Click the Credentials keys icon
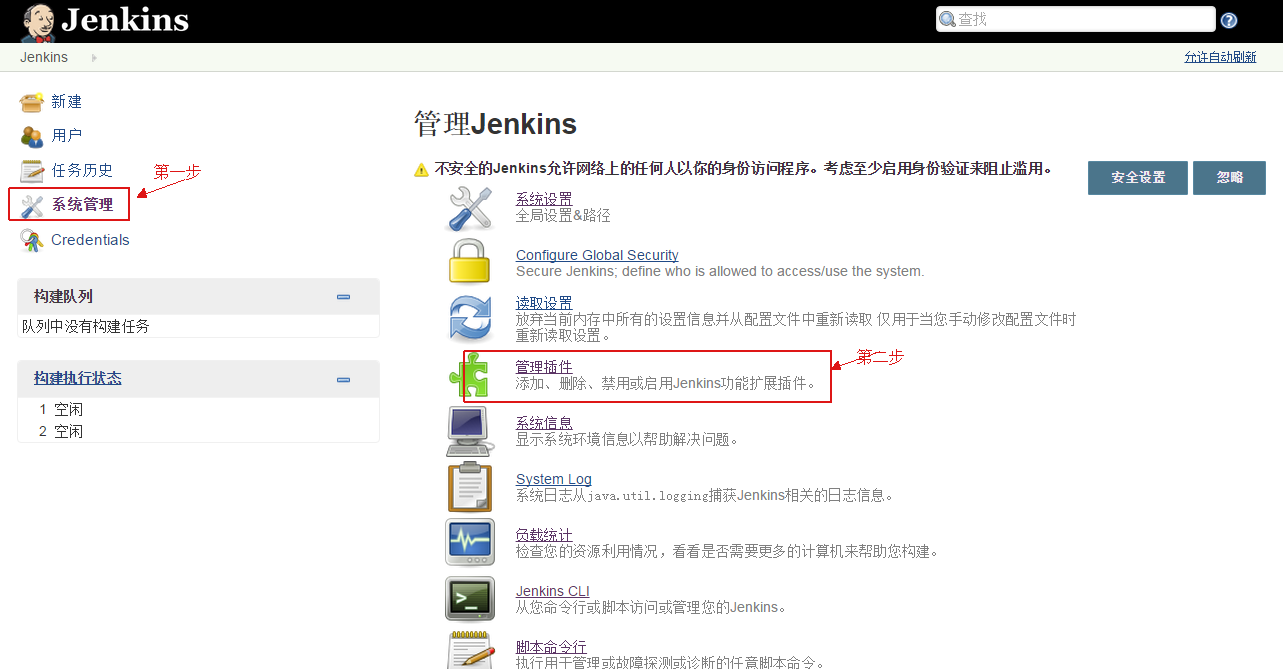The height and width of the screenshot is (669, 1283). 32,241
